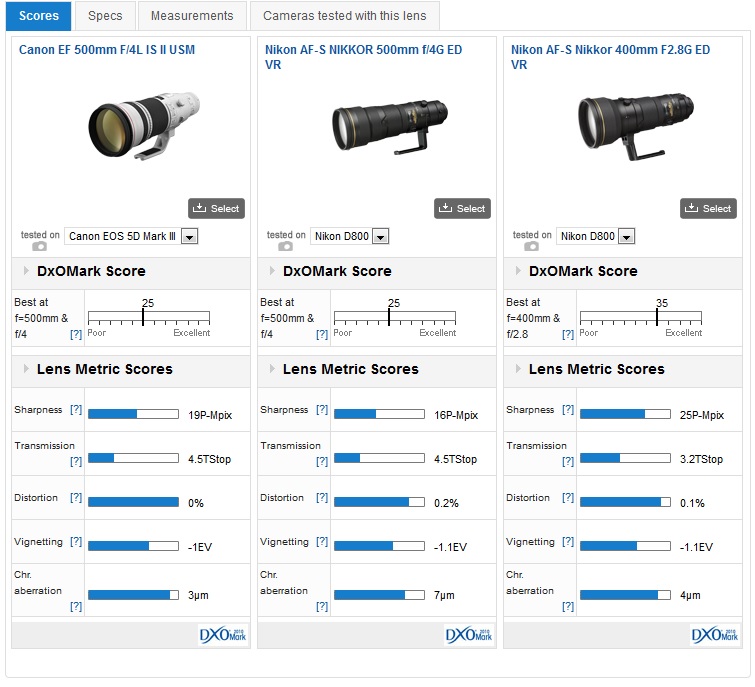
Task: Switch to the Specs tab
Action: click(105, 16)
